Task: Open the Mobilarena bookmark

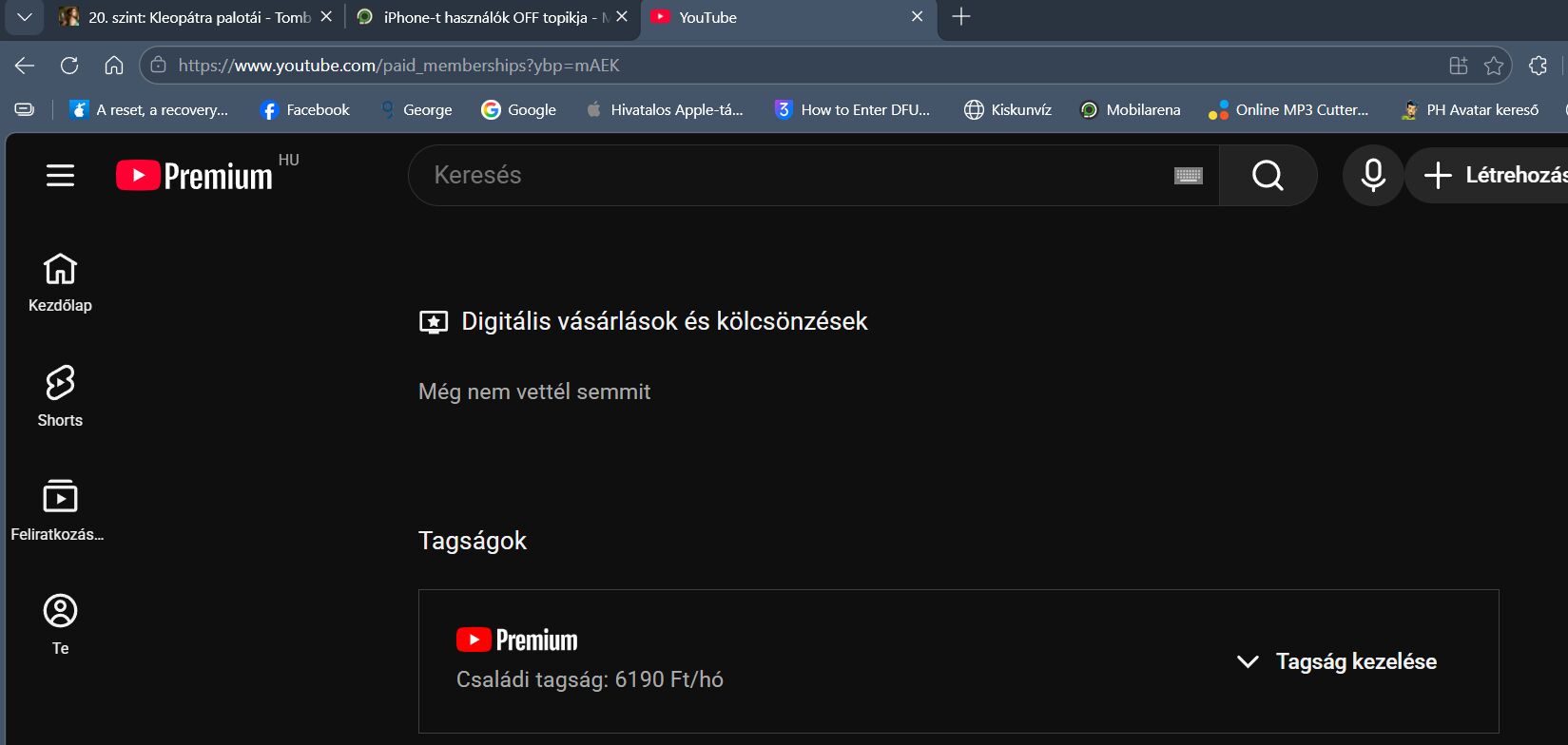Action: (1130, 110)
